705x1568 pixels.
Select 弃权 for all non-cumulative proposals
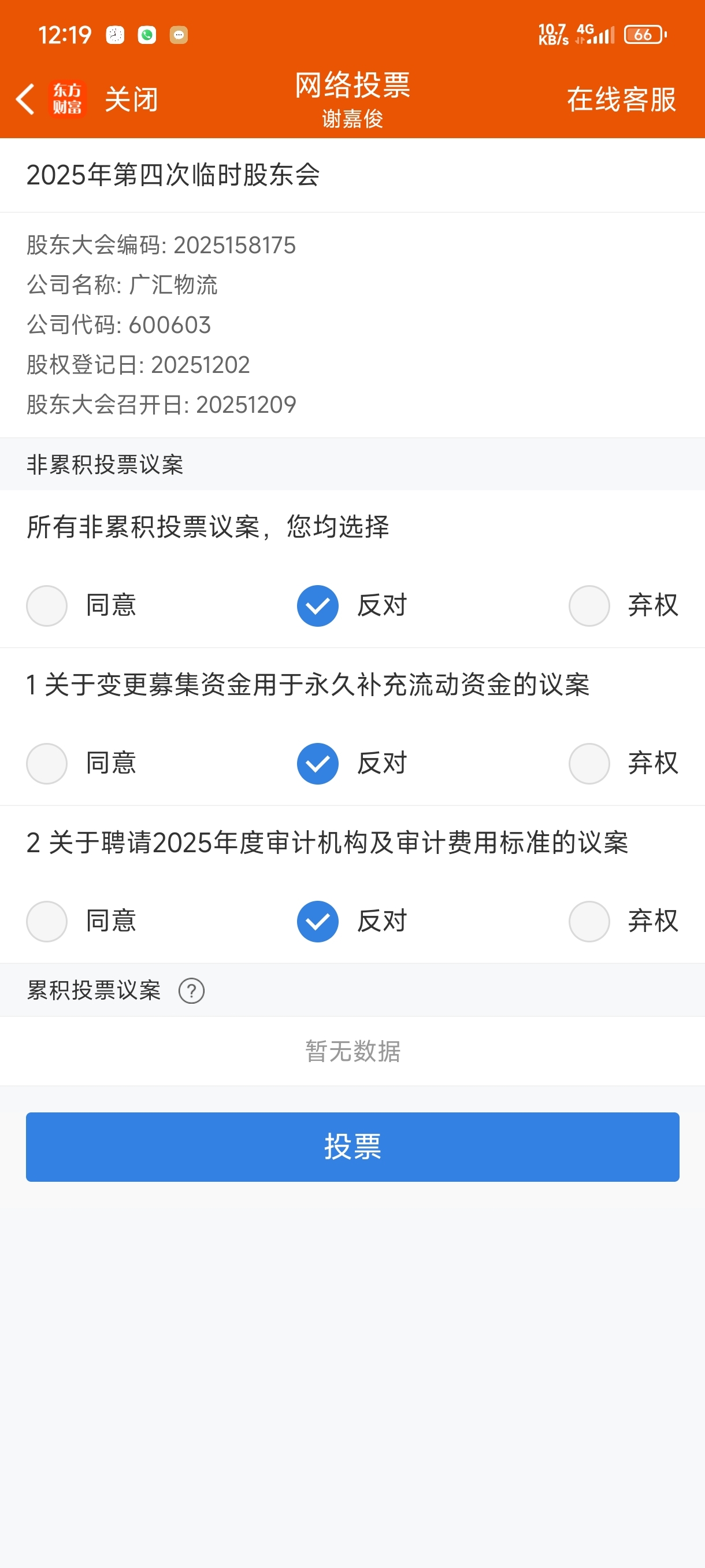[x=589, y=606]
